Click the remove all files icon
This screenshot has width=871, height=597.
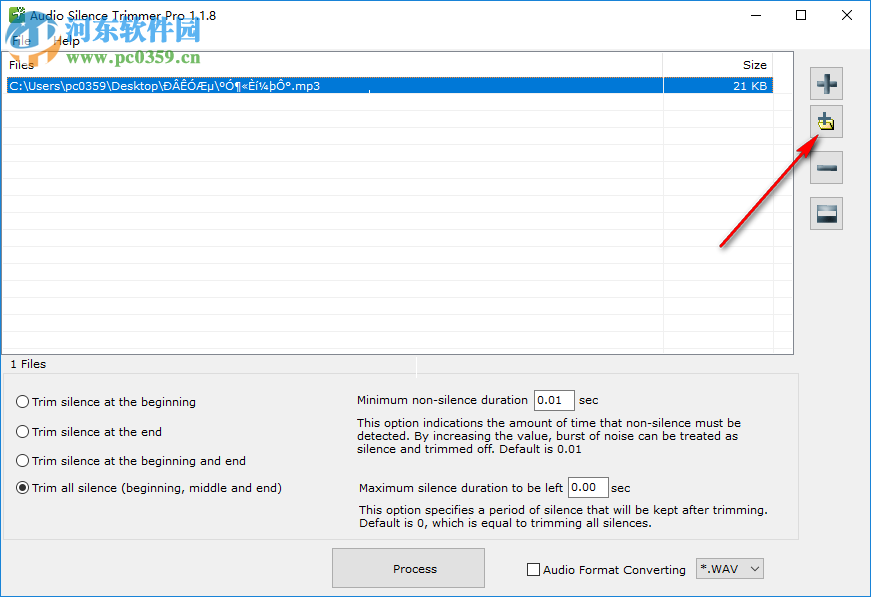(827, 214)
